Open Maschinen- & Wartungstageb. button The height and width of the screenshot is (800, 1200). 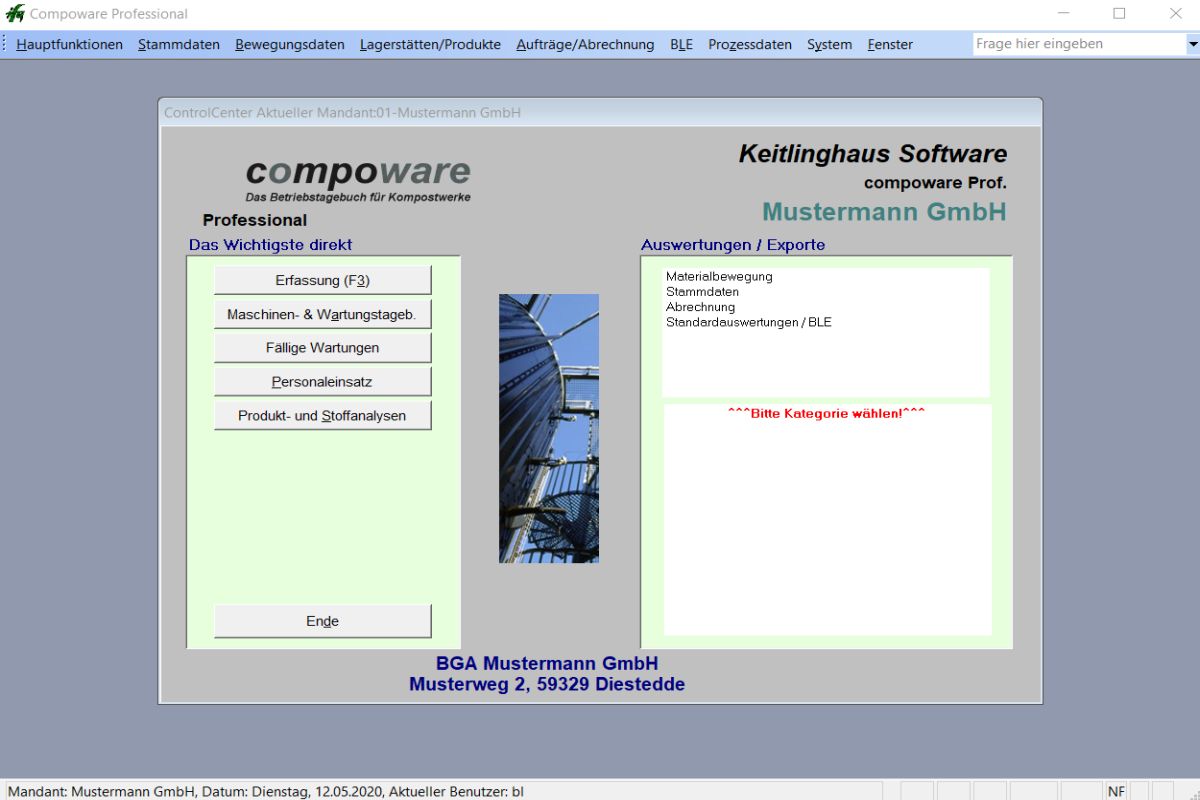tap(323, 315)
